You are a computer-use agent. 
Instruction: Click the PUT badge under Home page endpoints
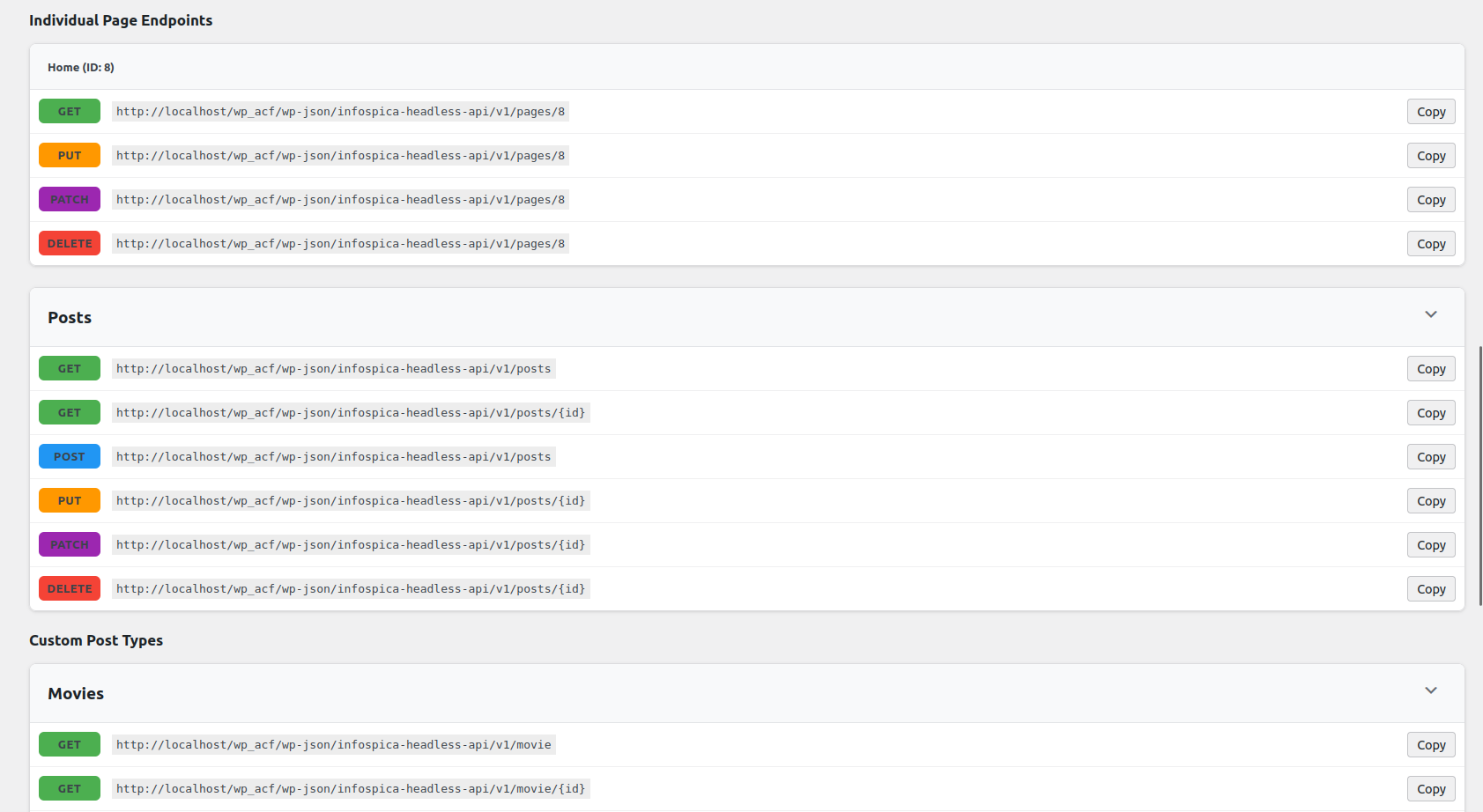pos(69,155)
